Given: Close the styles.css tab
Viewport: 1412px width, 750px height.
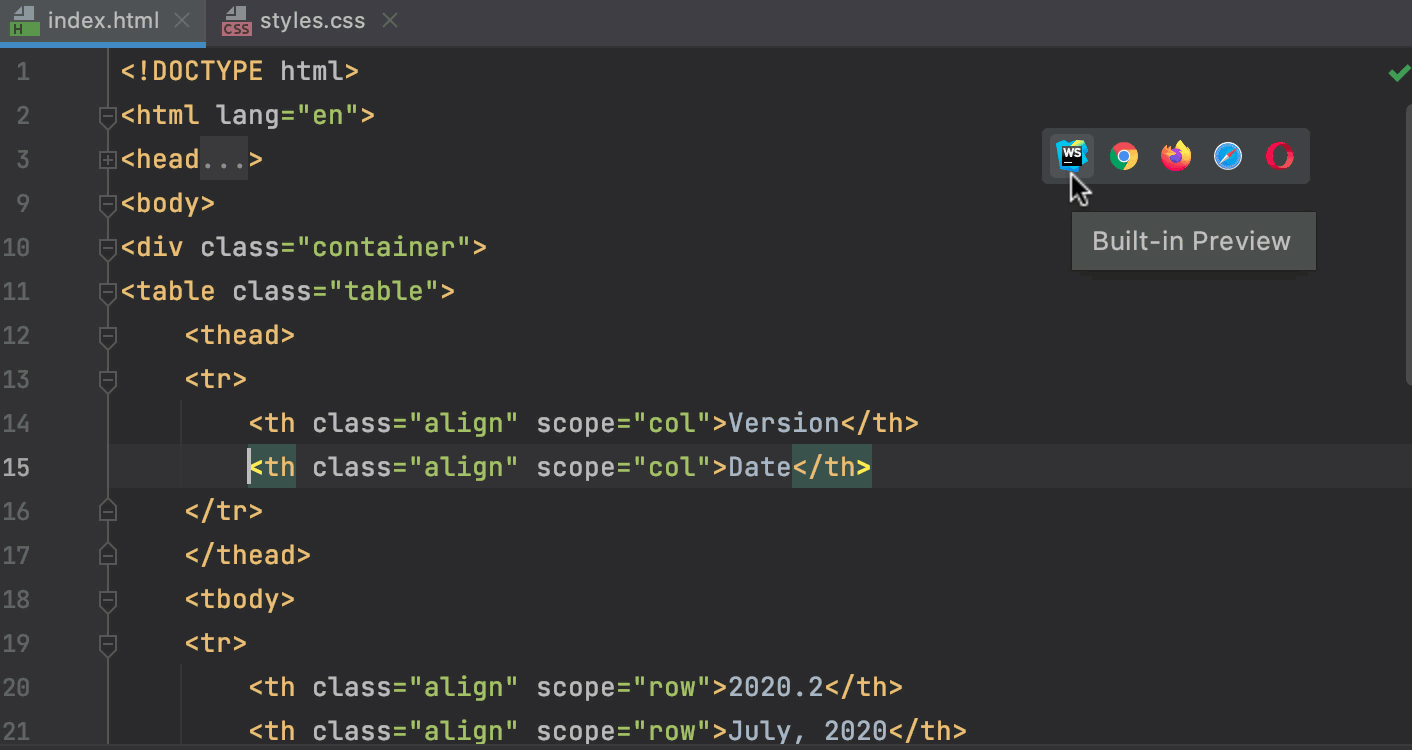Looking at the screenshot, I should pyautogui.click(x=390, y=18).
